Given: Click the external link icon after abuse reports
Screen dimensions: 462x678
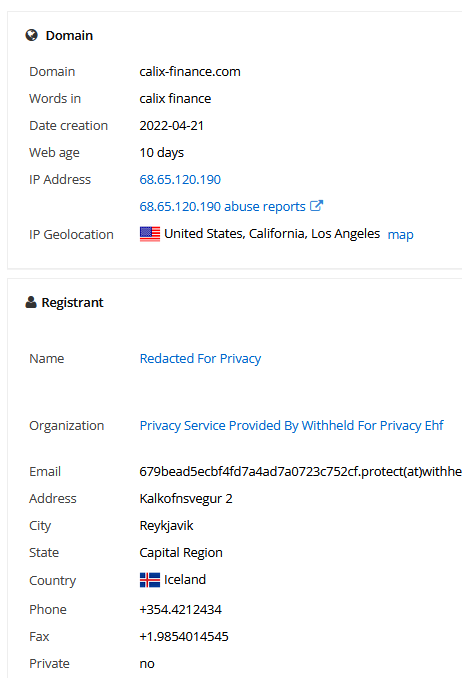Looking at the screenshot, I should [317, 206].
